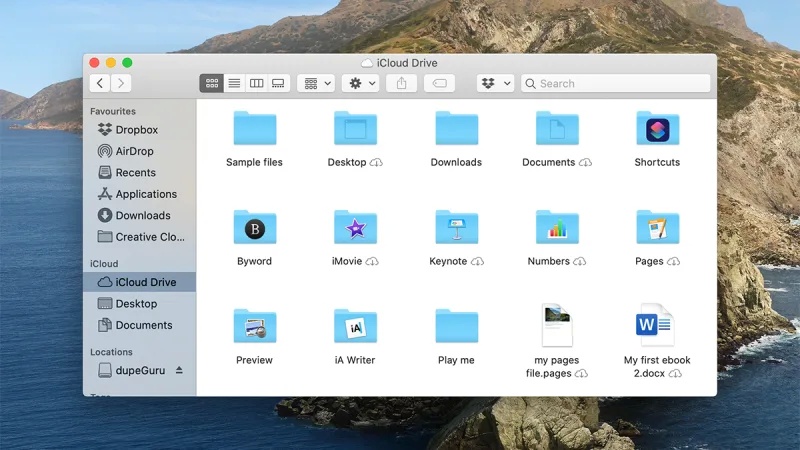800x450 pixels.
Task: Switch to icon view
Action: (x=212, y=83)
